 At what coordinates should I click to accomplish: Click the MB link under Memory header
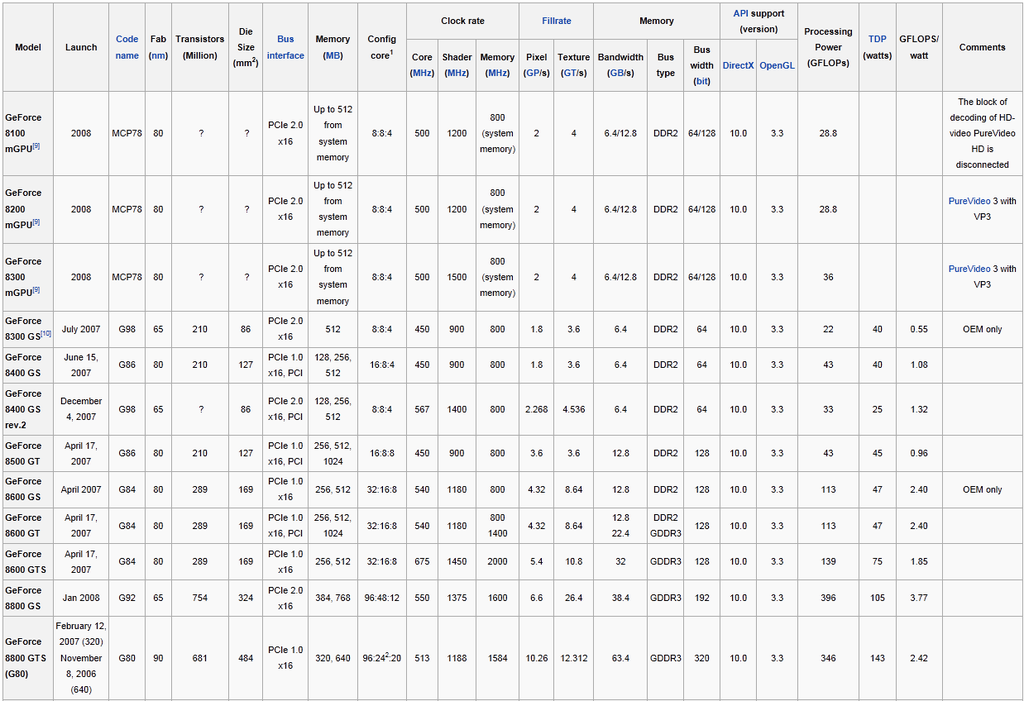332,56
